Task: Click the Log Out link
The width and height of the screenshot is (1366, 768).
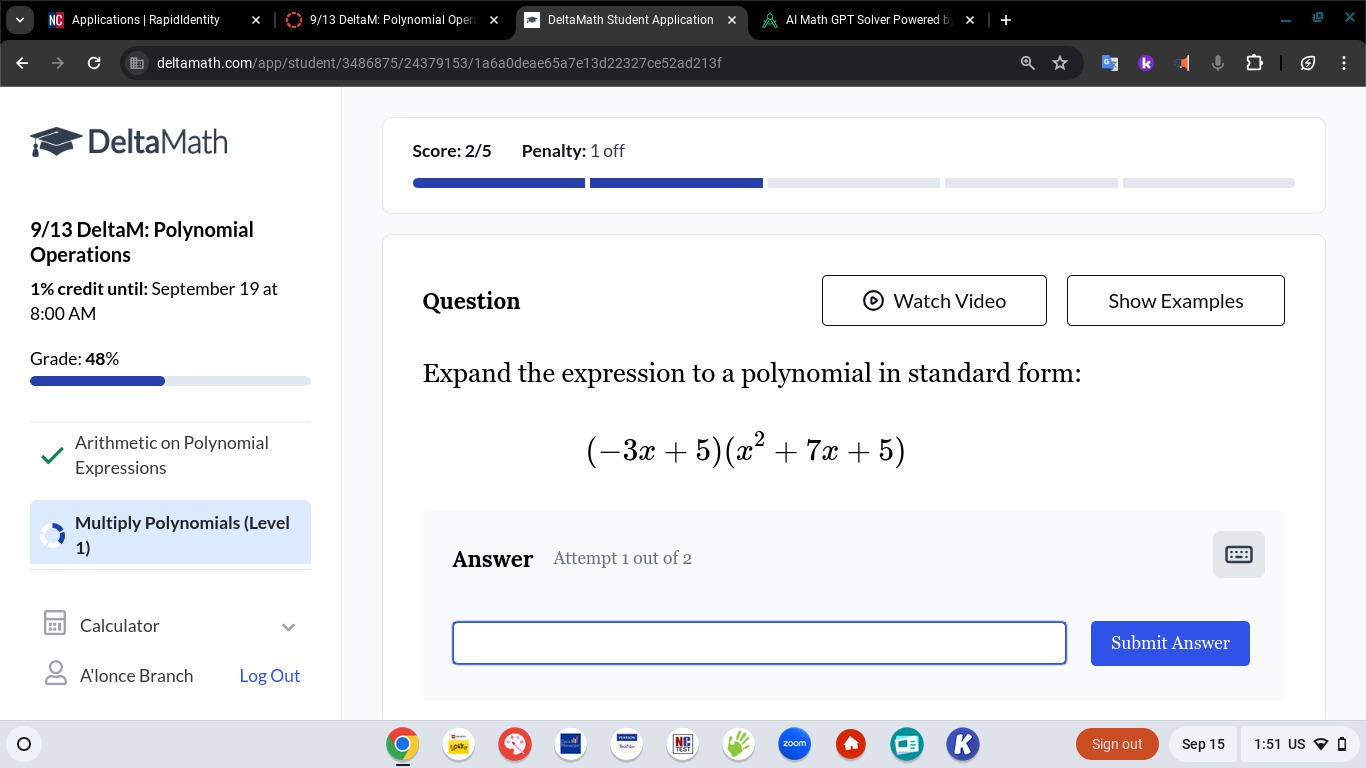Action: pos(269,675)
